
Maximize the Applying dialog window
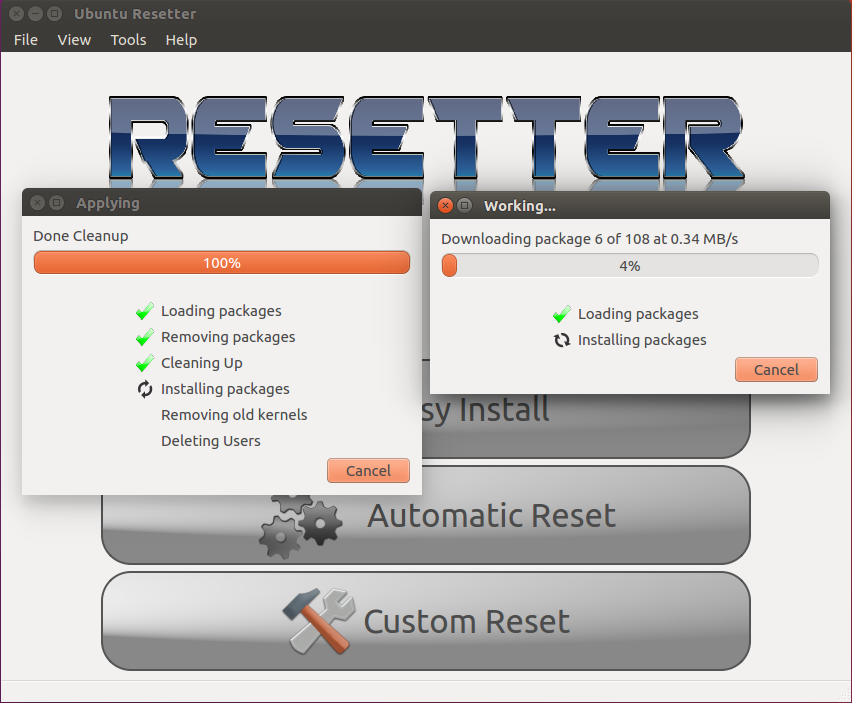click(57, 203)
